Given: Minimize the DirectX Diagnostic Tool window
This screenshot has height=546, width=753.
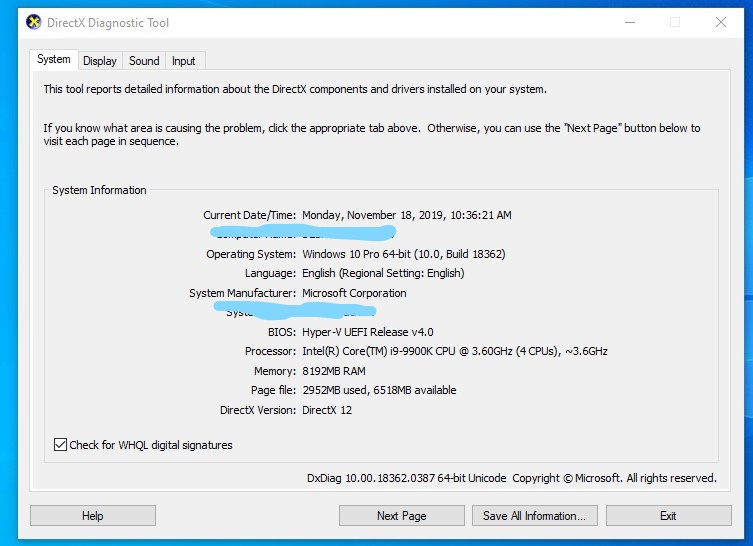Looking at the screenshot, I should (629, 22).
